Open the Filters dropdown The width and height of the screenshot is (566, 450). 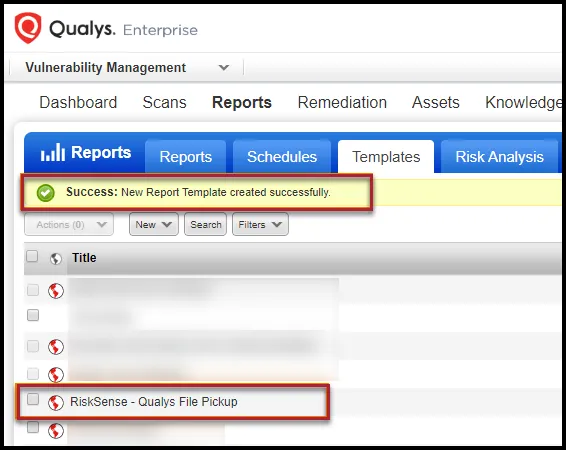click(x=260, y=224)
